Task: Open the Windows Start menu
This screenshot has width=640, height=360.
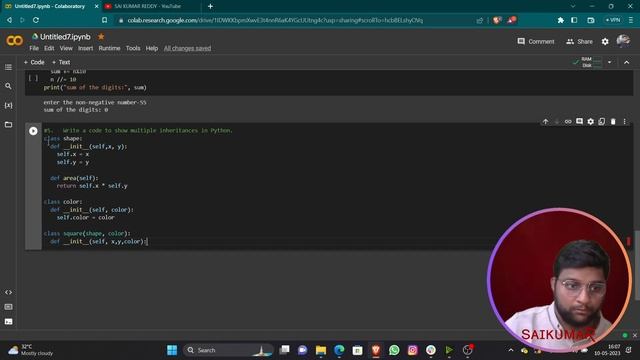Action: click(x=172, y=350)
